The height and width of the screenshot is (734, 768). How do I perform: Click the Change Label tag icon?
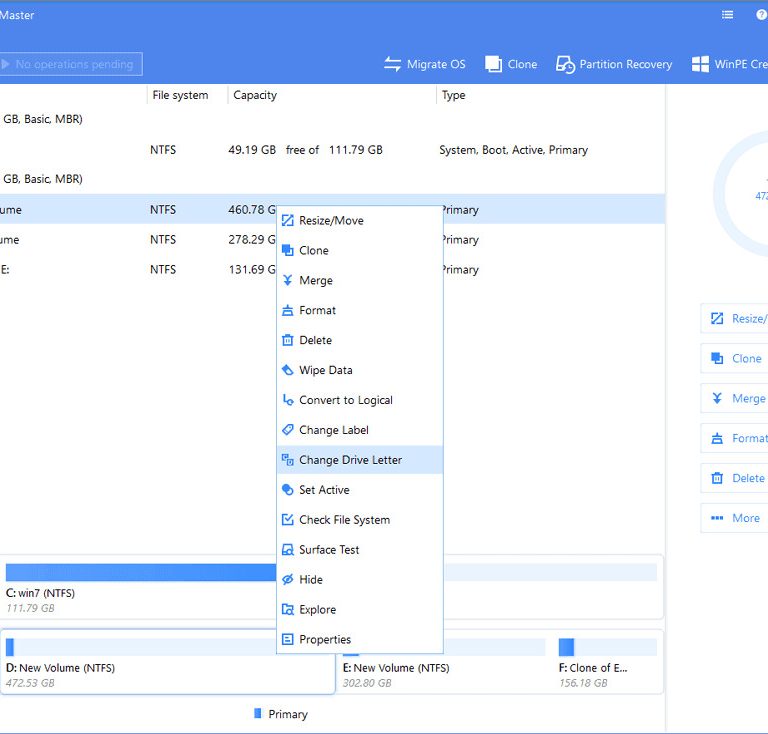pyautogui.click(x=288, y=430)
